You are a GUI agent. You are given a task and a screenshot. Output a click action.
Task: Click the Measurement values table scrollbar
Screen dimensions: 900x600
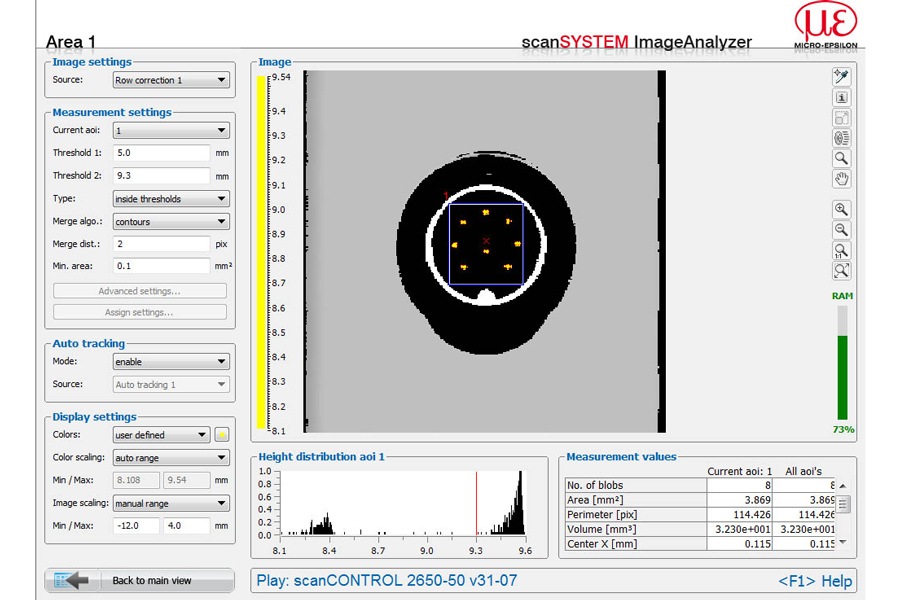tap(843, 505)
